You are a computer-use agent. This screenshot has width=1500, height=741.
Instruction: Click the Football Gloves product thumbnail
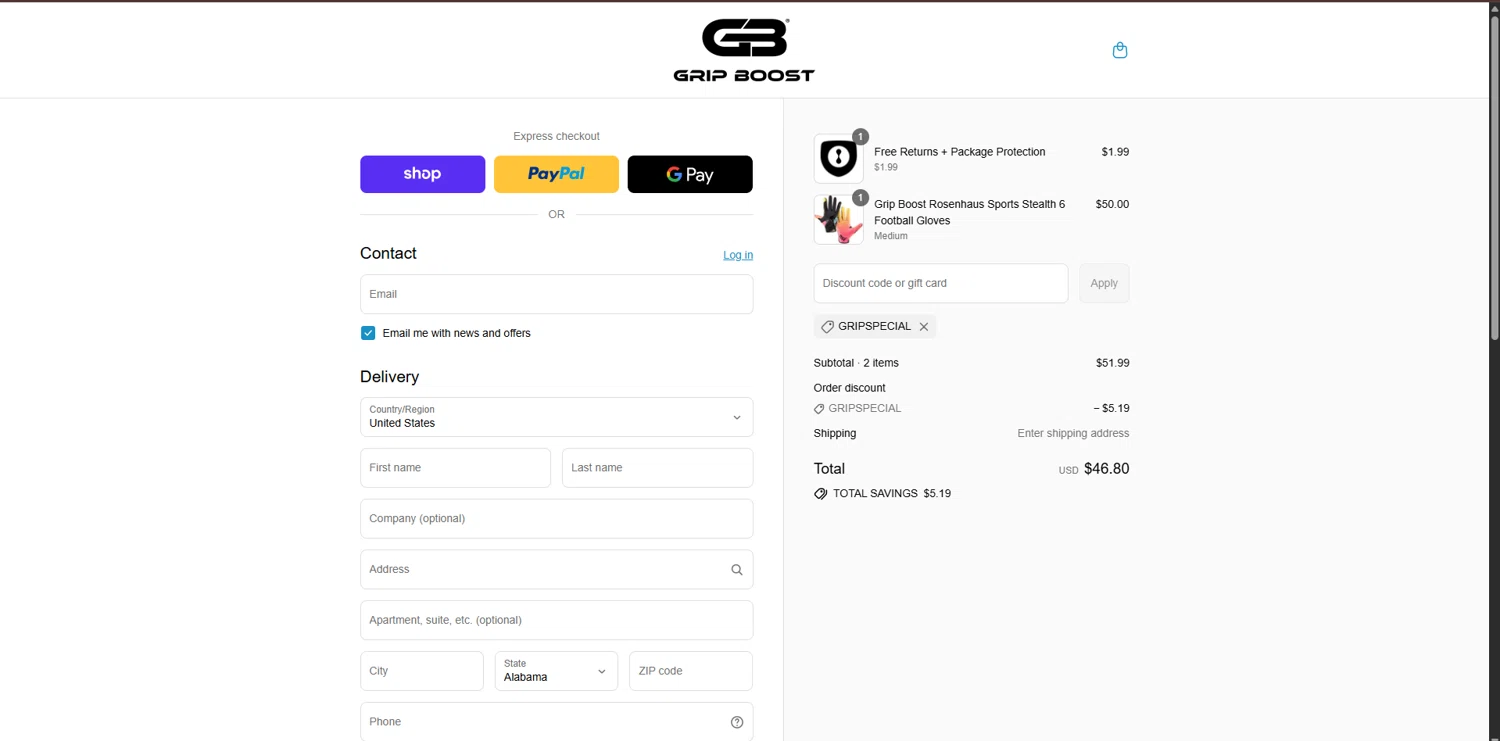coord(838,220)
